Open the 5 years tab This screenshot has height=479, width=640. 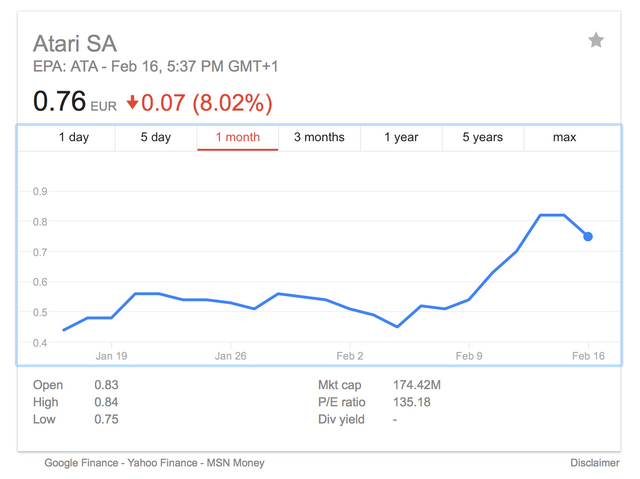(482, 137)
